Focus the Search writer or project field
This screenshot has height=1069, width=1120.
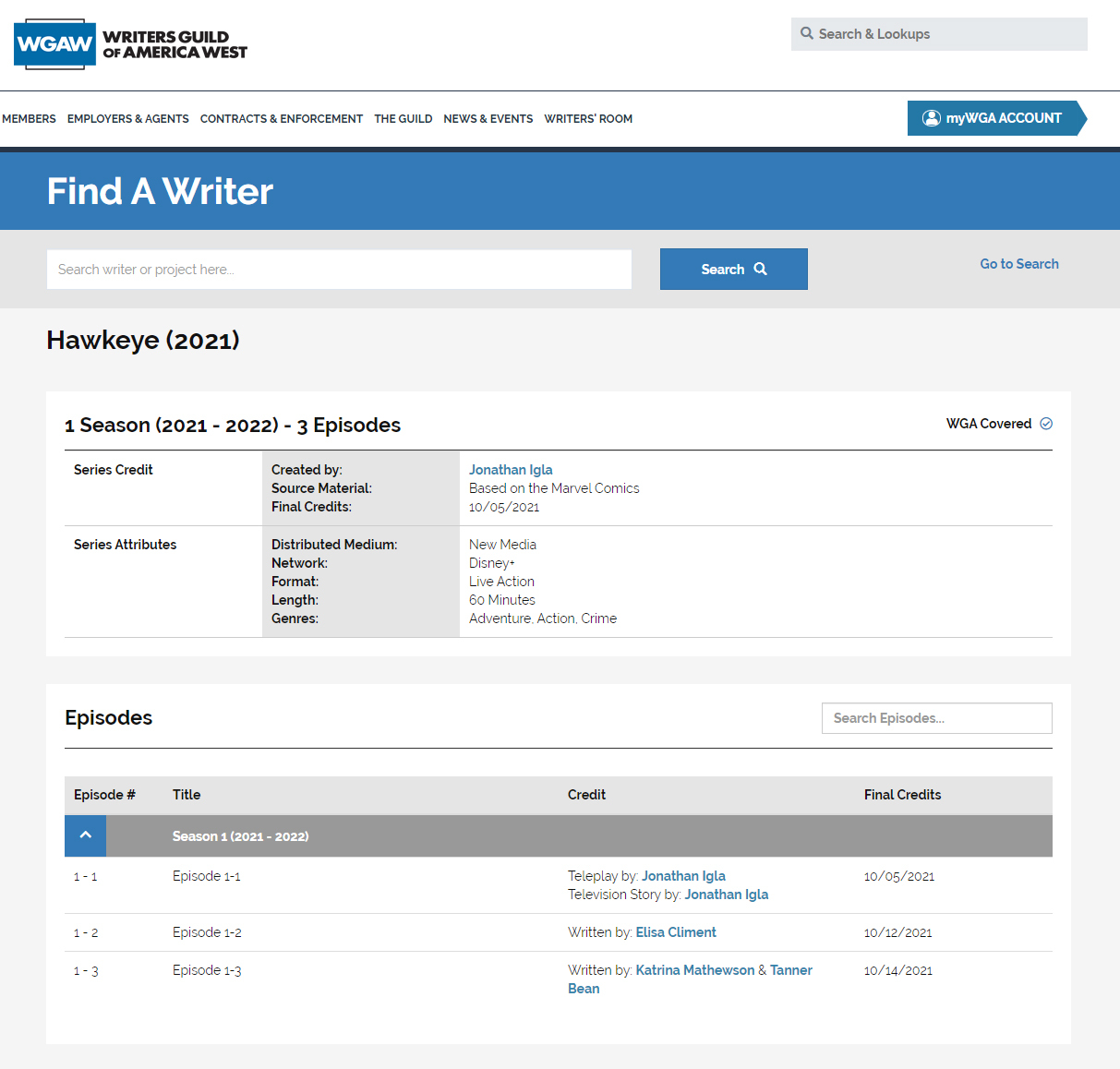(x=339, y=270)
